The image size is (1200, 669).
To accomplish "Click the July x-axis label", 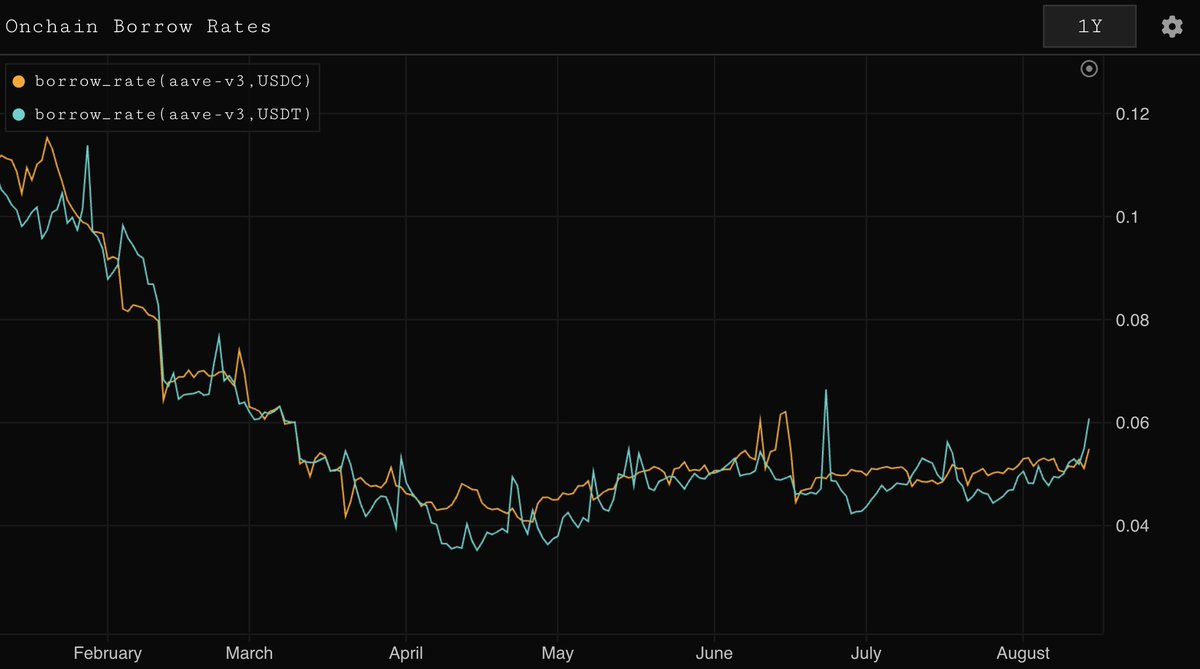I will coord(866,654).
